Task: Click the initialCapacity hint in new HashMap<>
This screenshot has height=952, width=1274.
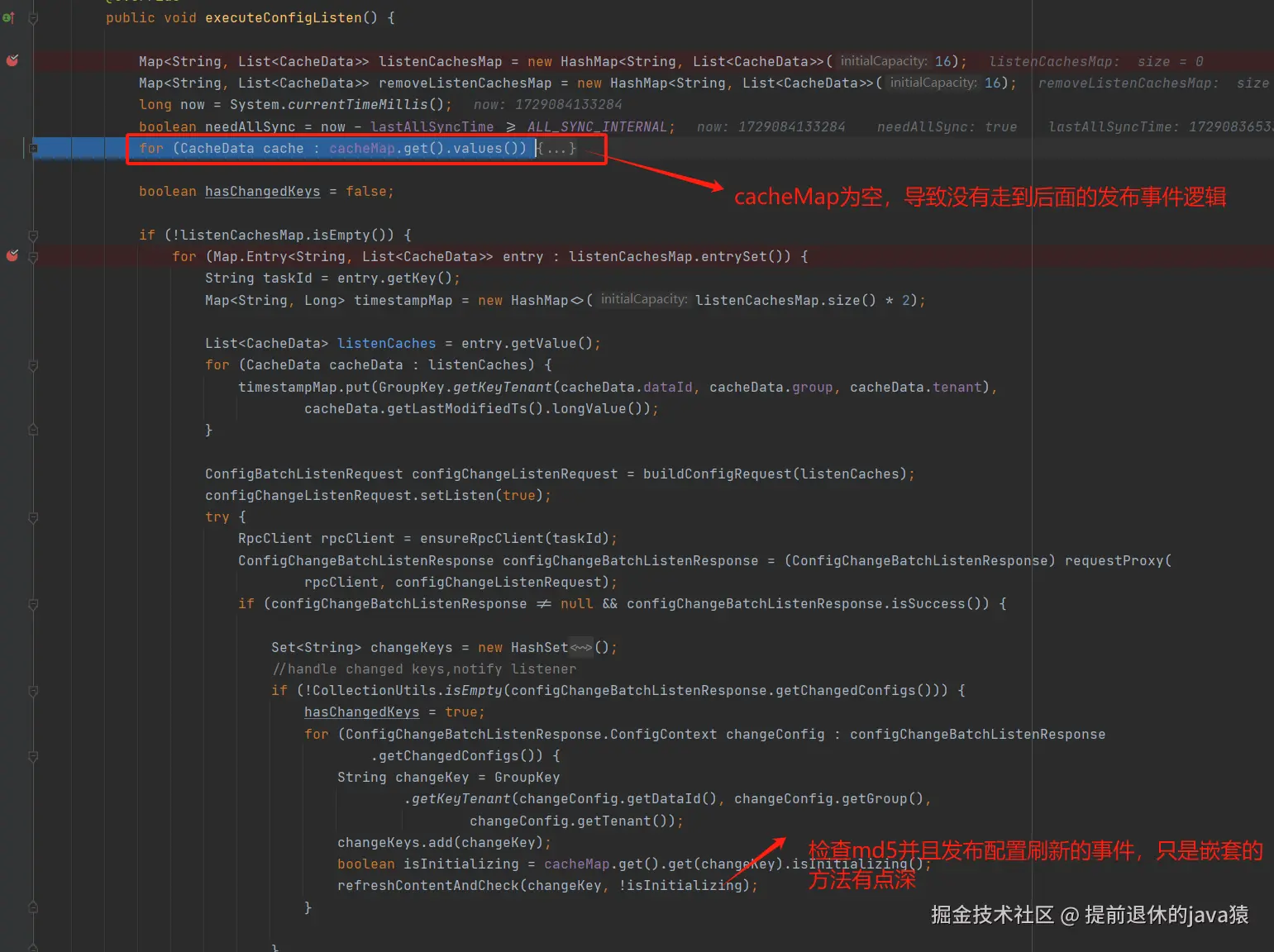Action: pyautogui.click(x=644, y=300)
